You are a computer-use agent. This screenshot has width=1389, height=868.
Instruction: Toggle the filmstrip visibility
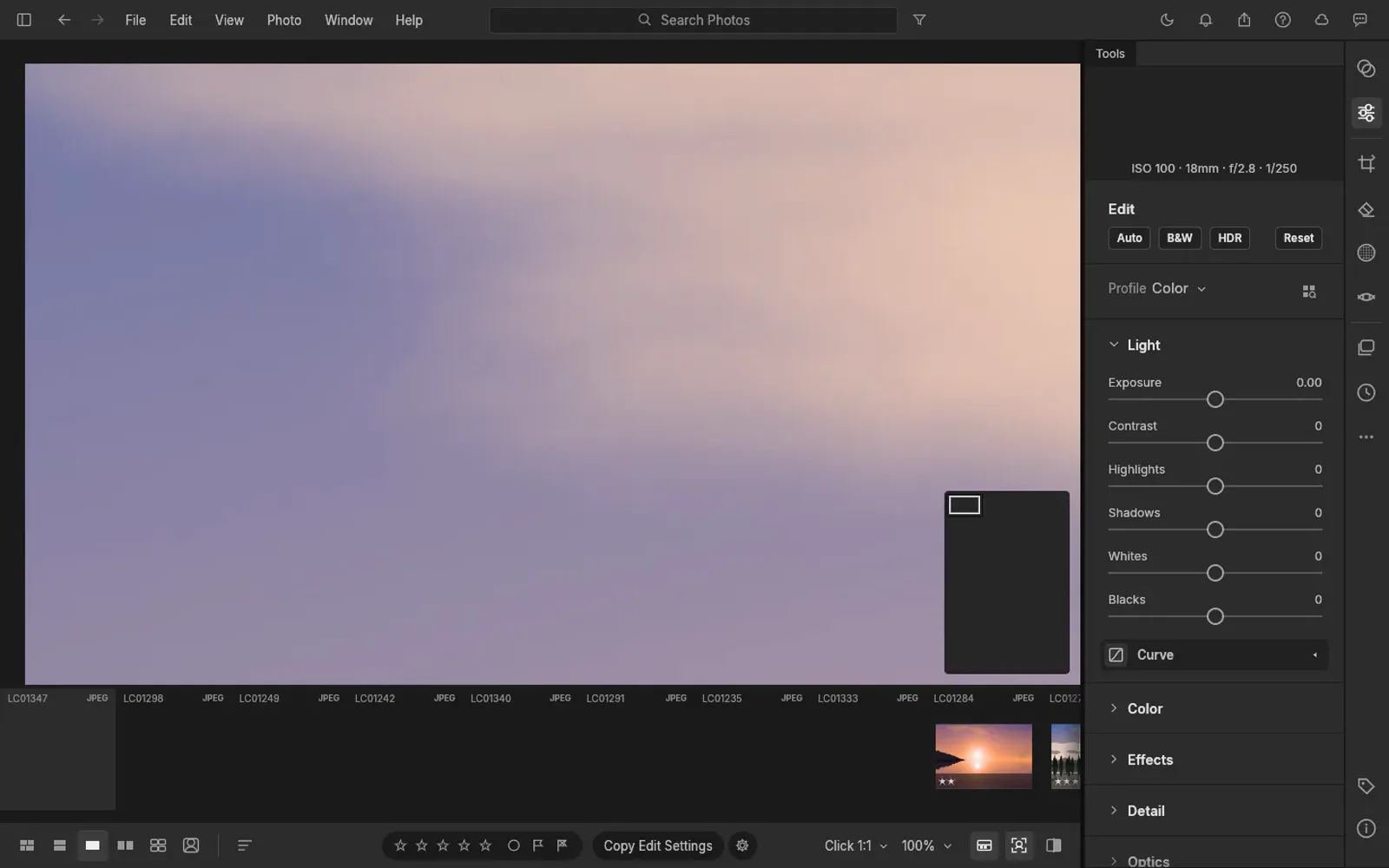point(984,845)
